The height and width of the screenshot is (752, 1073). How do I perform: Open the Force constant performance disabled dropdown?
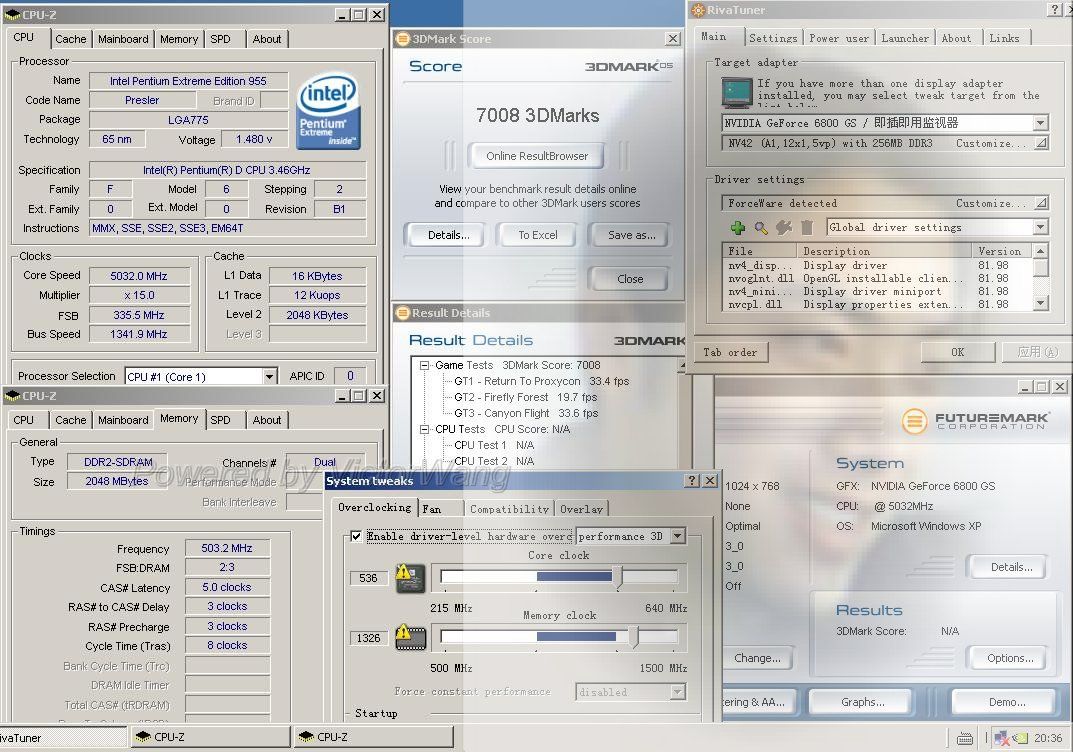click(x=677, y=692)
